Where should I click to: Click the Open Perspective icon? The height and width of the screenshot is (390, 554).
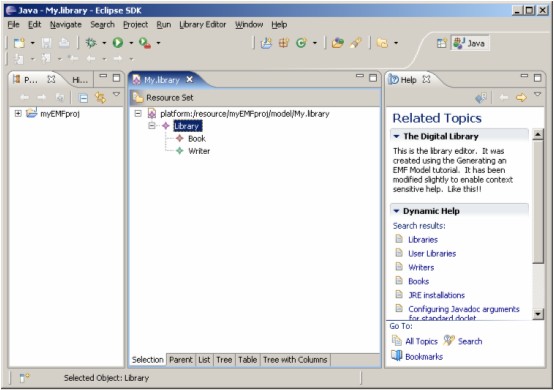(x=442, y=43)
